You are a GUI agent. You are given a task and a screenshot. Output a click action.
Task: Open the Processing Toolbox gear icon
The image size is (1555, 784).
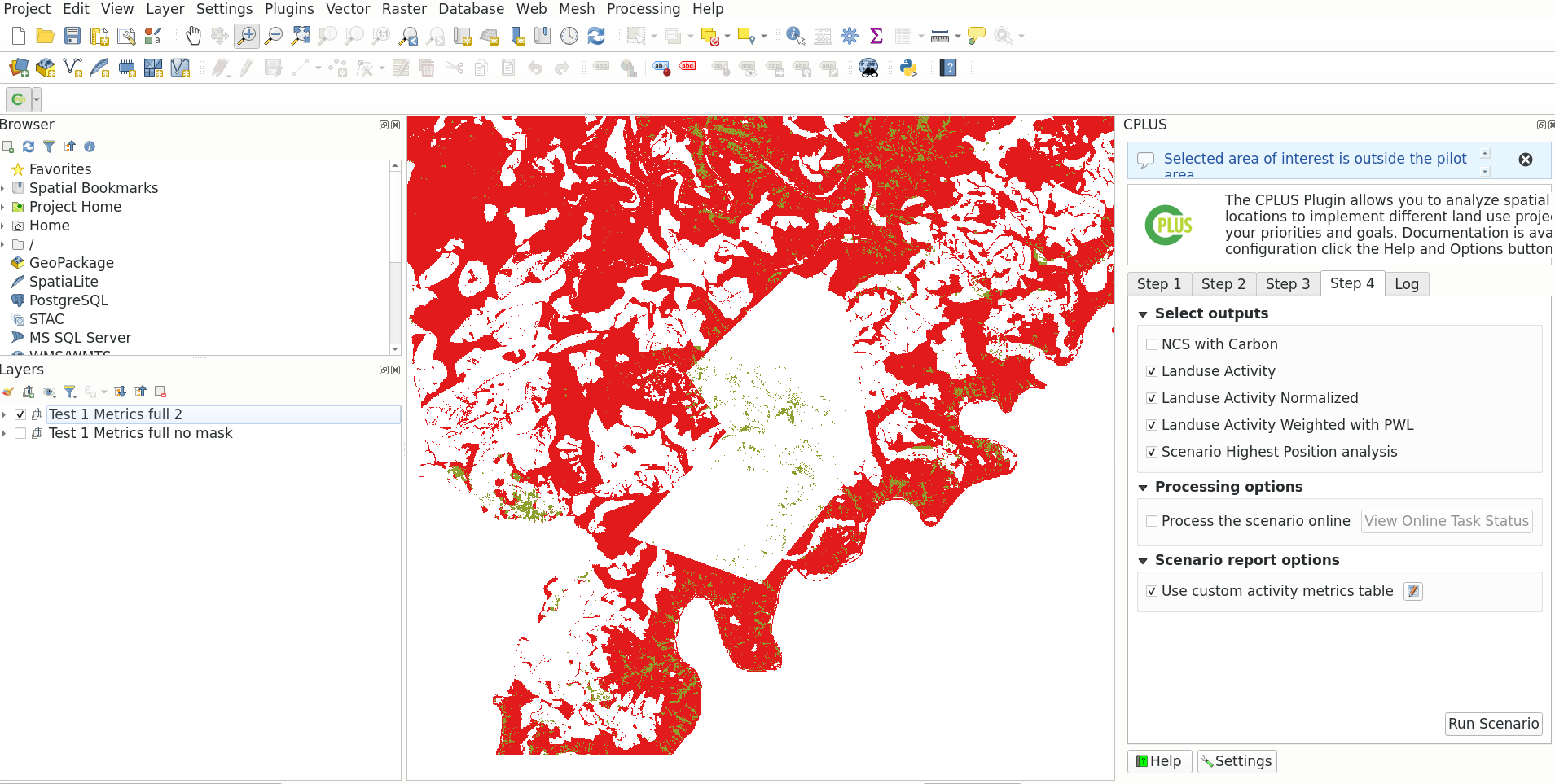pyautogui.click(x=850, y=36)
